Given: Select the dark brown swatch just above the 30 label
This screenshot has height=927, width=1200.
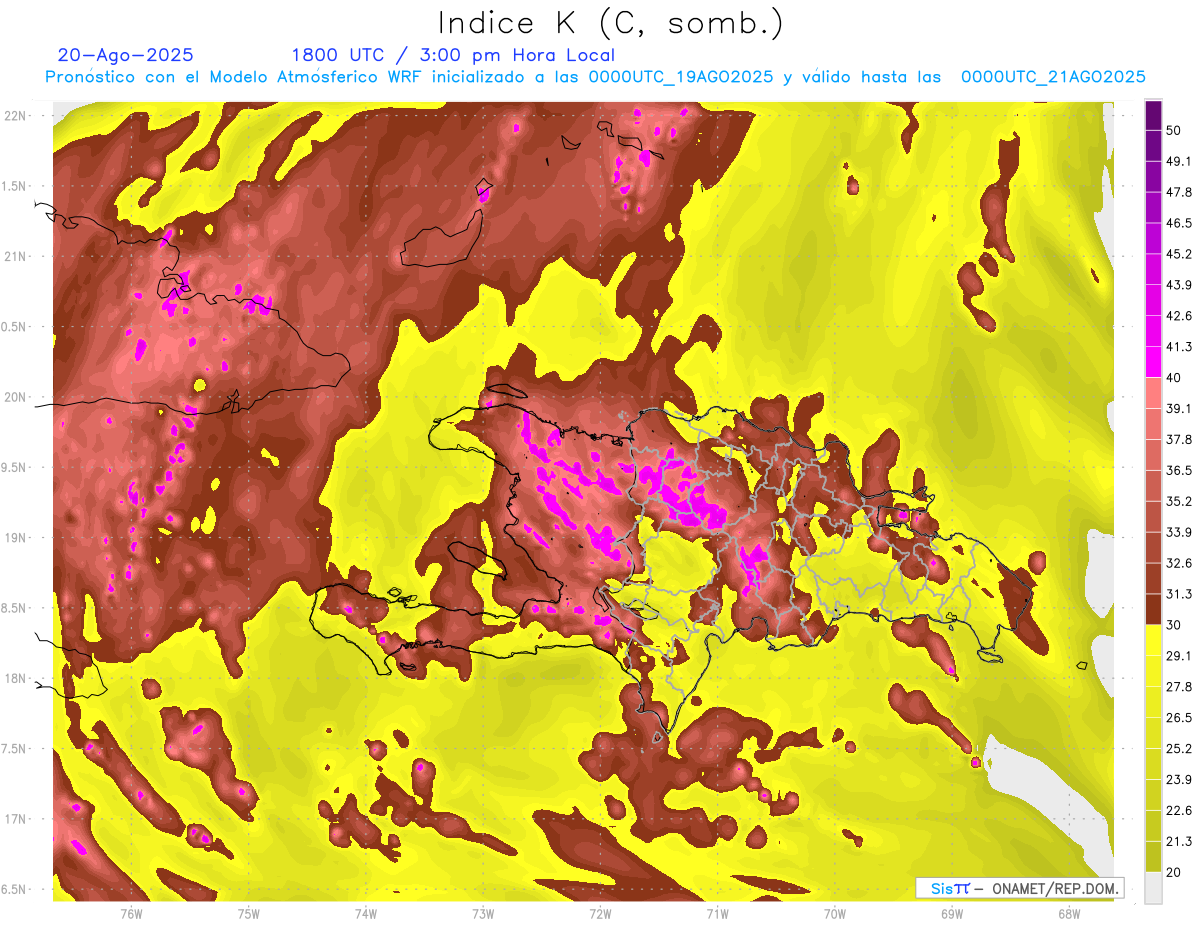Looking at the screenshot, I should coord(1153,608).
